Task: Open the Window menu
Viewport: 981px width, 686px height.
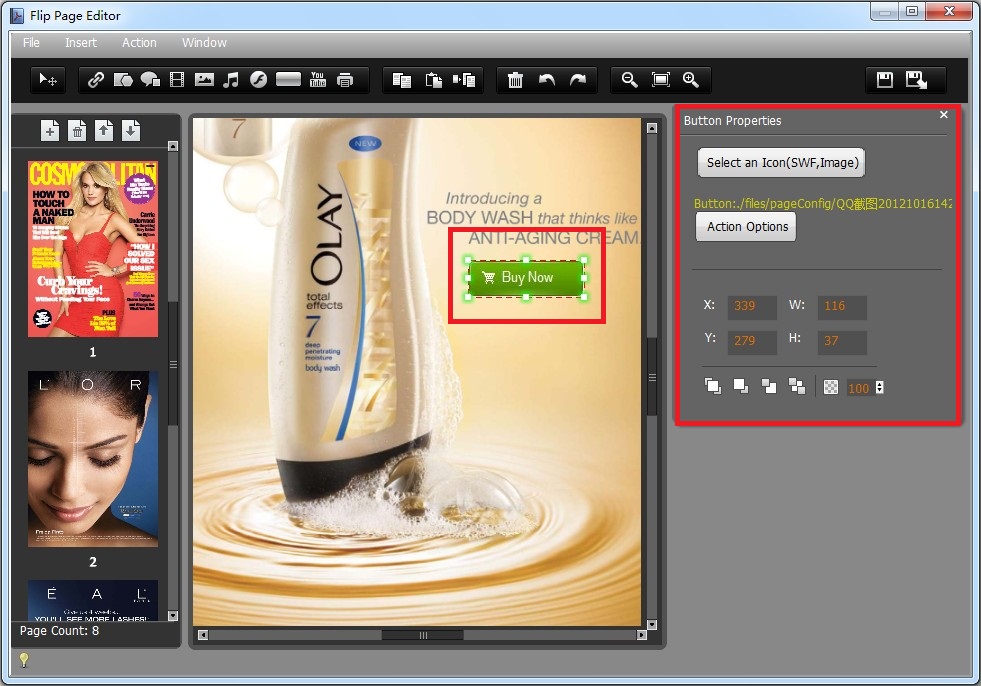Action: 204,43
